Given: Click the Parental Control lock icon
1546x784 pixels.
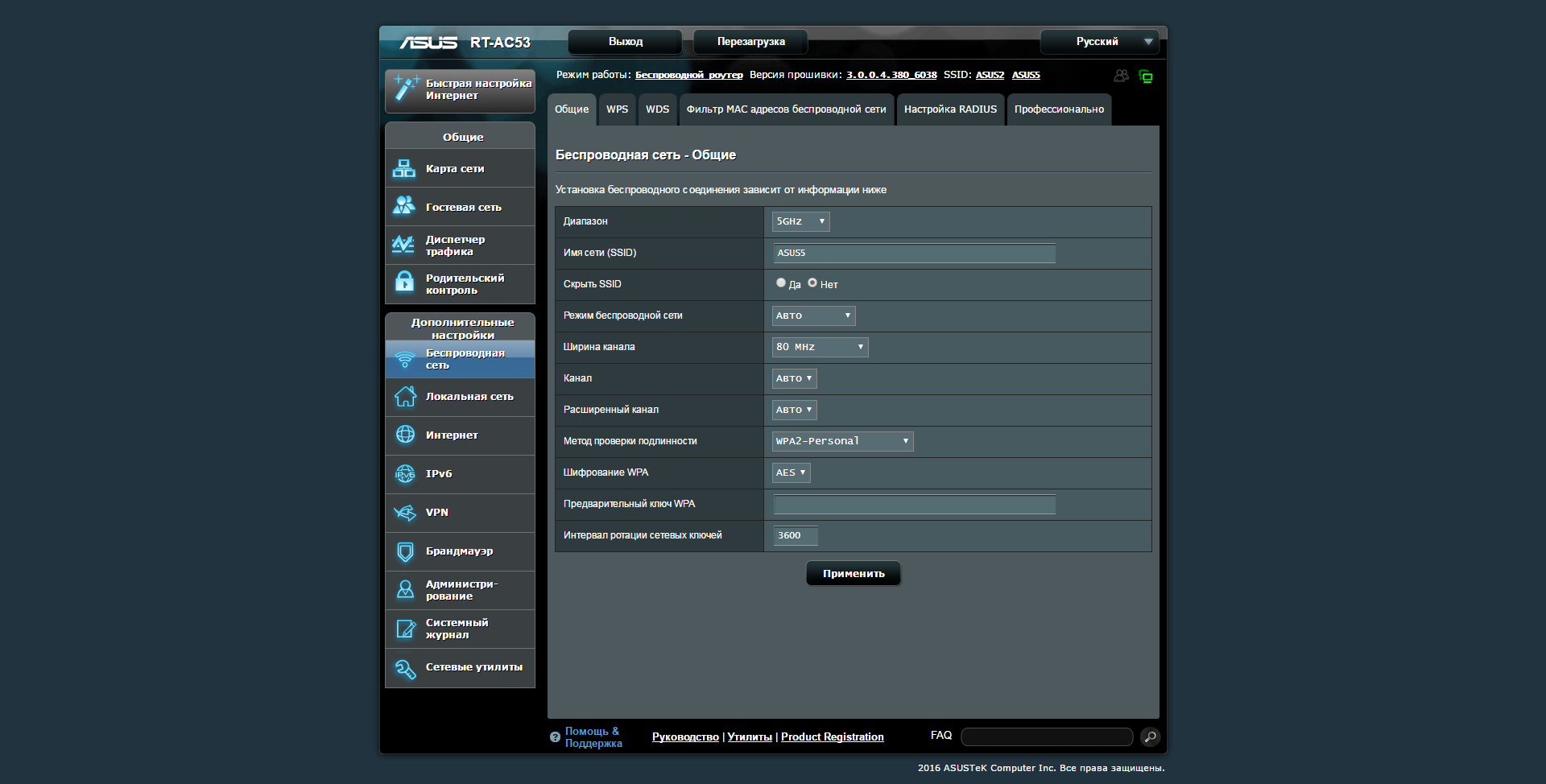Looking at the screenshot, I should (404, 283).
